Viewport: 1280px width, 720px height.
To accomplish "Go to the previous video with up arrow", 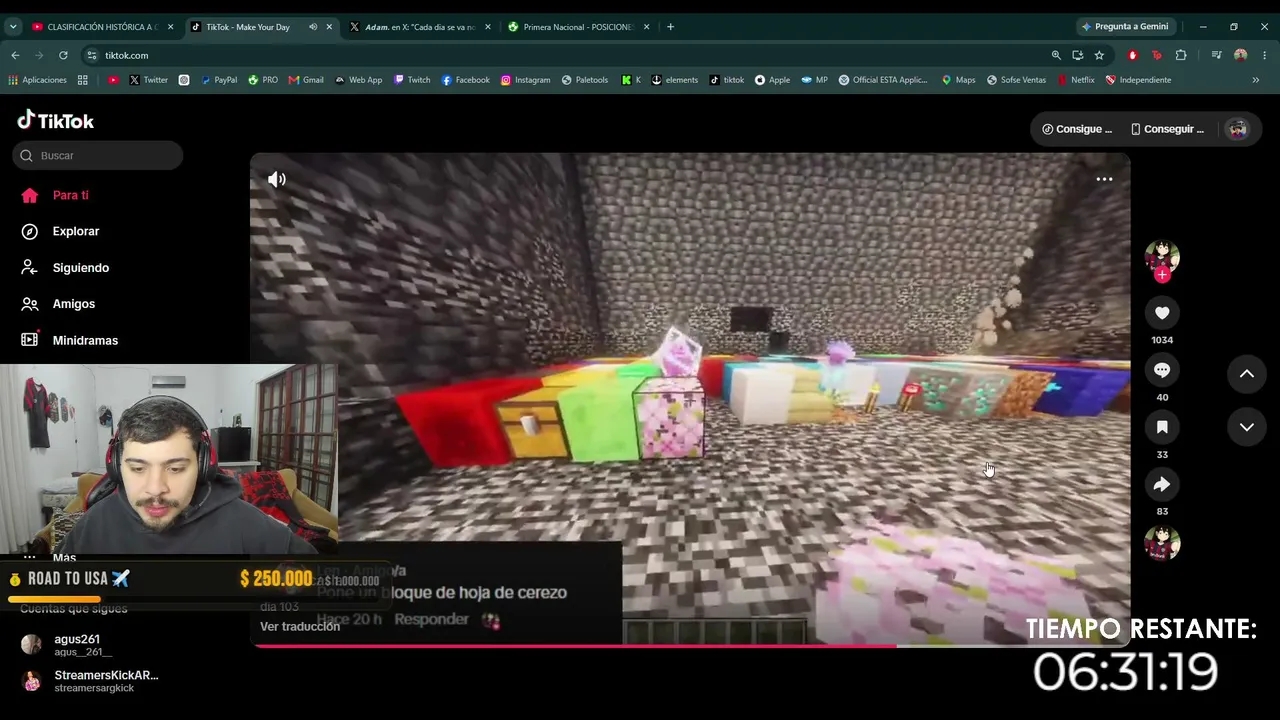I will [x=1247, y=374].
